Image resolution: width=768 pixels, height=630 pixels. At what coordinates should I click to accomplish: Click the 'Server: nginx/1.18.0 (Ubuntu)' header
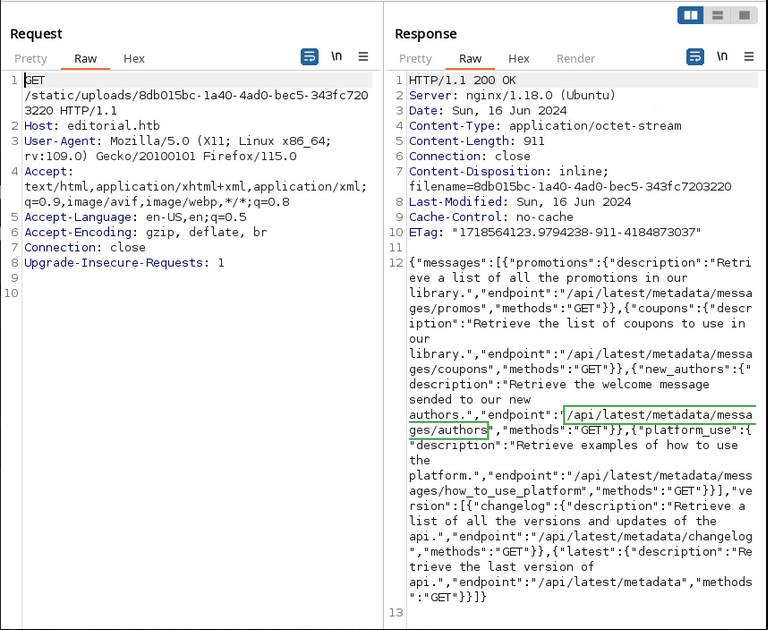(512, 96)
